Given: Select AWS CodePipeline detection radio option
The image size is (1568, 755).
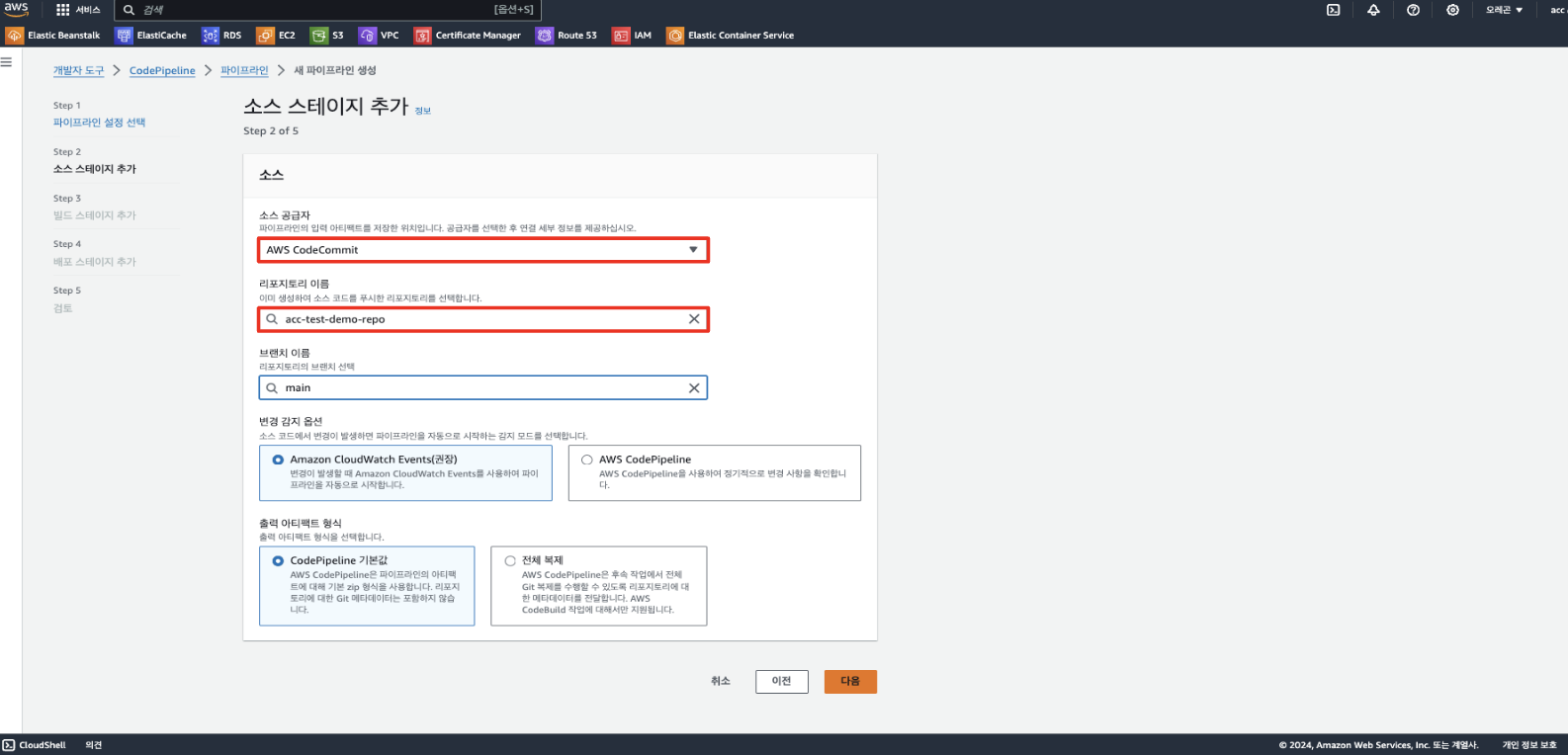Looking at the screenshot, I should [587, 460].
